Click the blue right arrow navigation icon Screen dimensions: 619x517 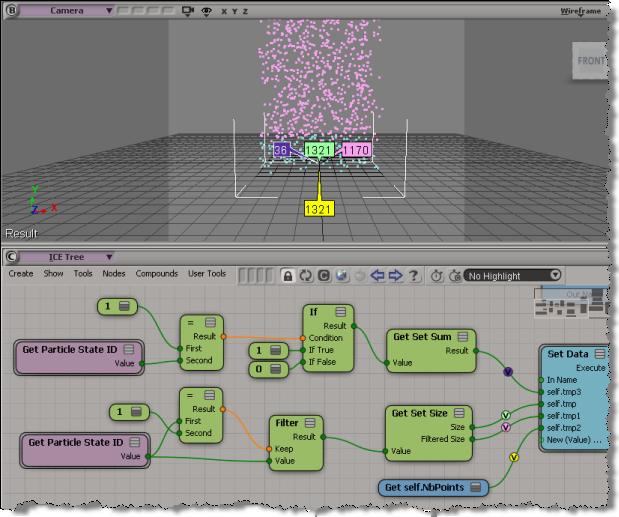click(x=396, y=275)
